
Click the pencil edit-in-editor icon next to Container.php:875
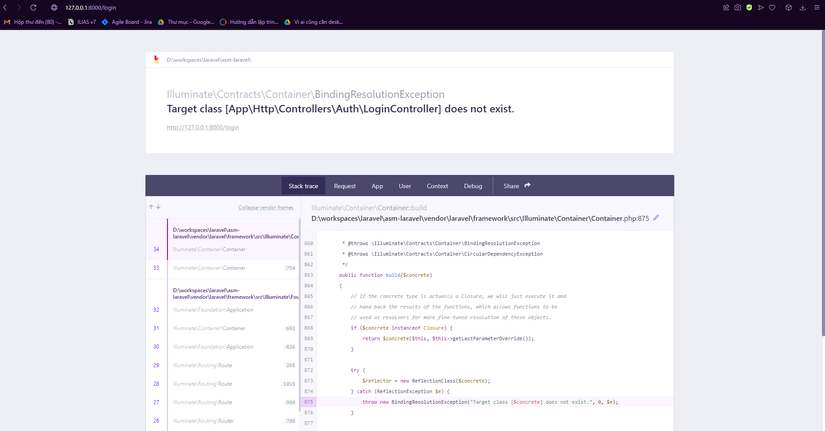click(x=656, y=218)
